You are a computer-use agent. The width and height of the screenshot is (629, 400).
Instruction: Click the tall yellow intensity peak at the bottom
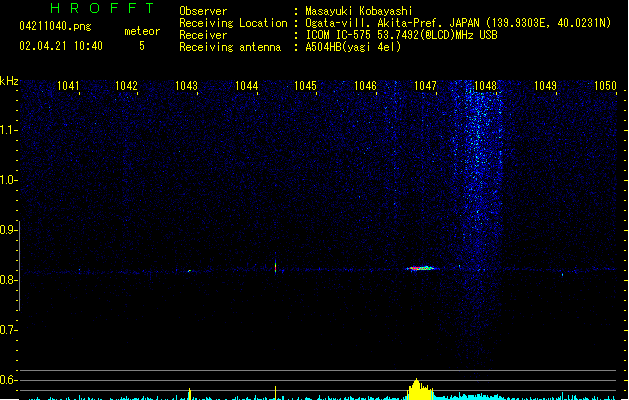(420, 389)
